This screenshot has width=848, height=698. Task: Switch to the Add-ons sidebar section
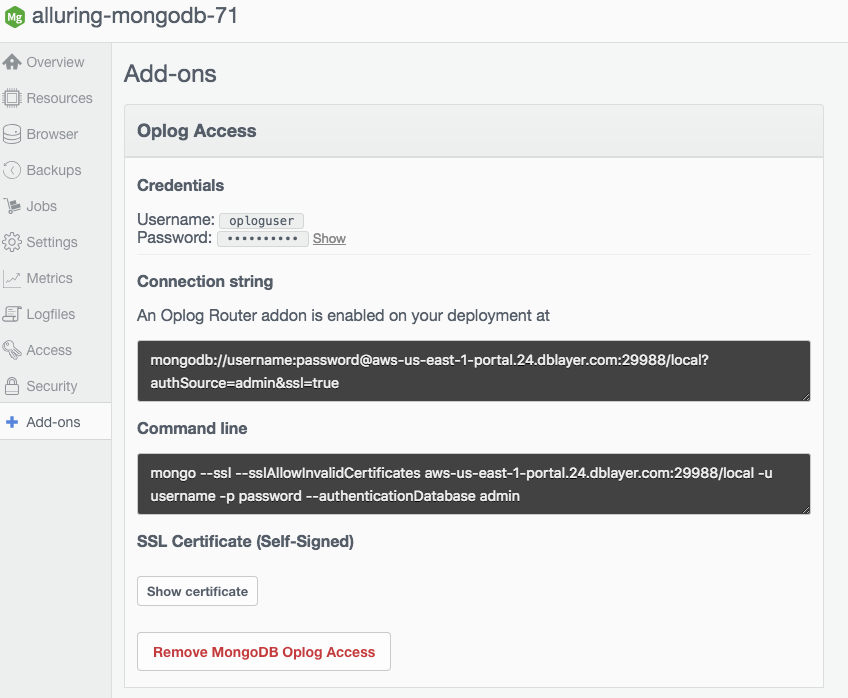click(x=52, y=421)
